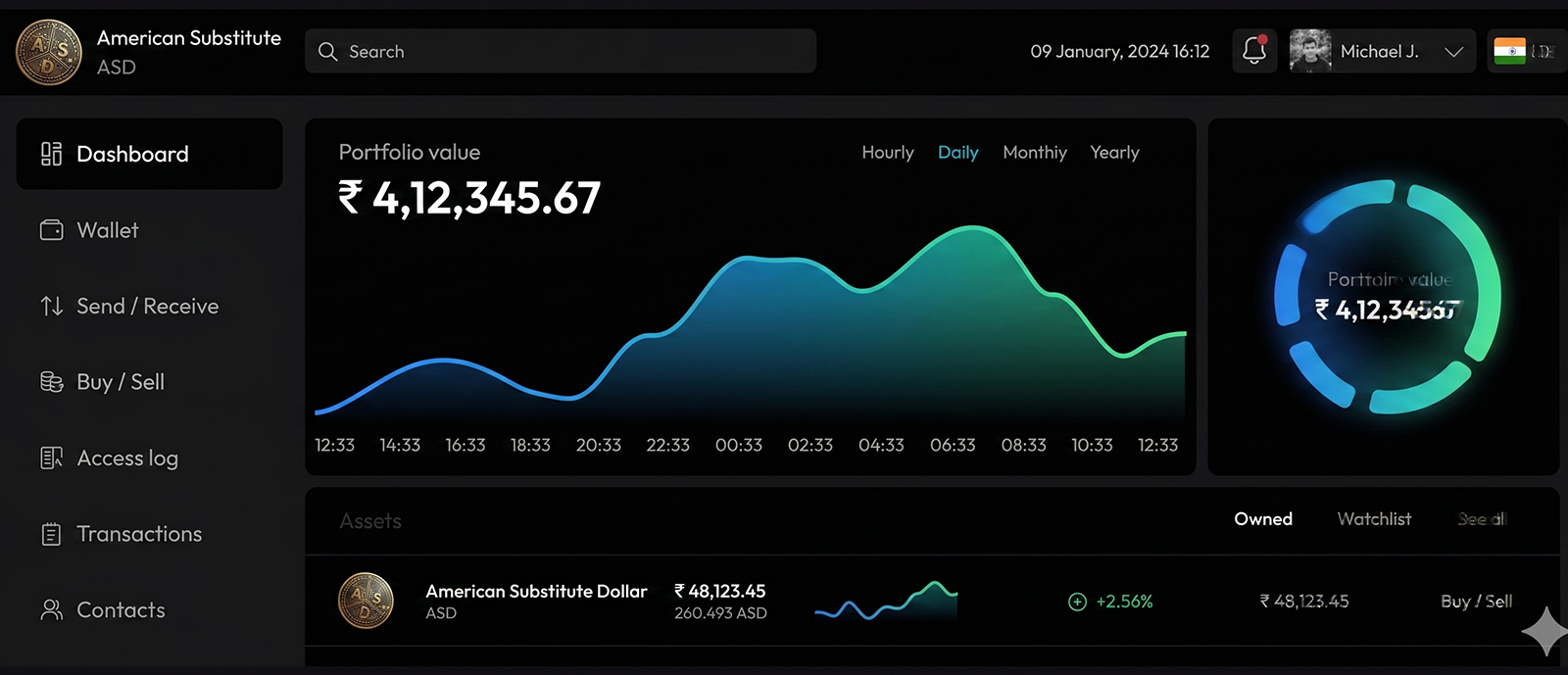
Task: Open the Watchlist assets tab
Action: tap(1374, 519)
